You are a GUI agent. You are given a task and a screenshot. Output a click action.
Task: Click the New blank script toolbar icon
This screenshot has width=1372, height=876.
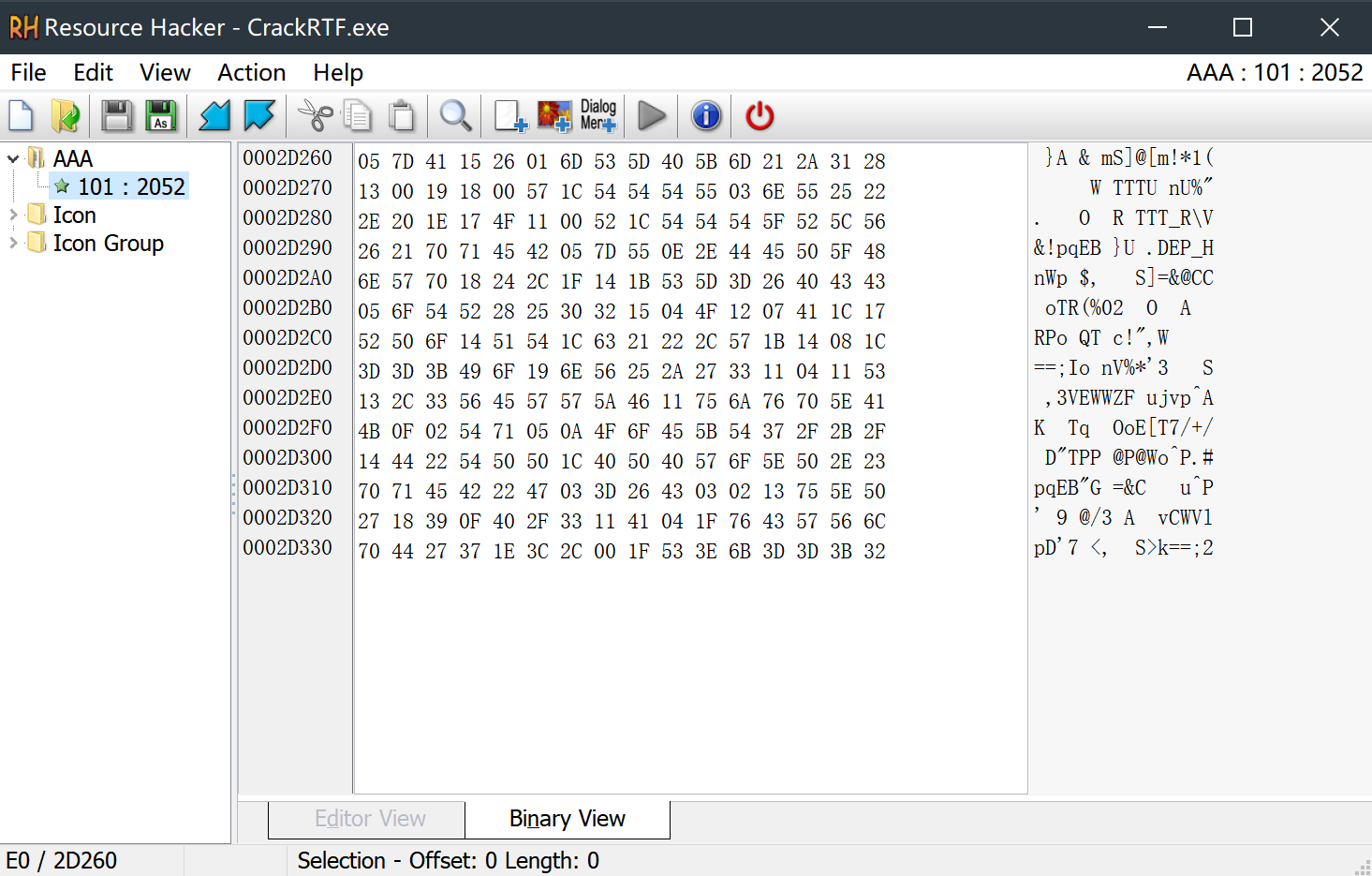coord(21,116)
